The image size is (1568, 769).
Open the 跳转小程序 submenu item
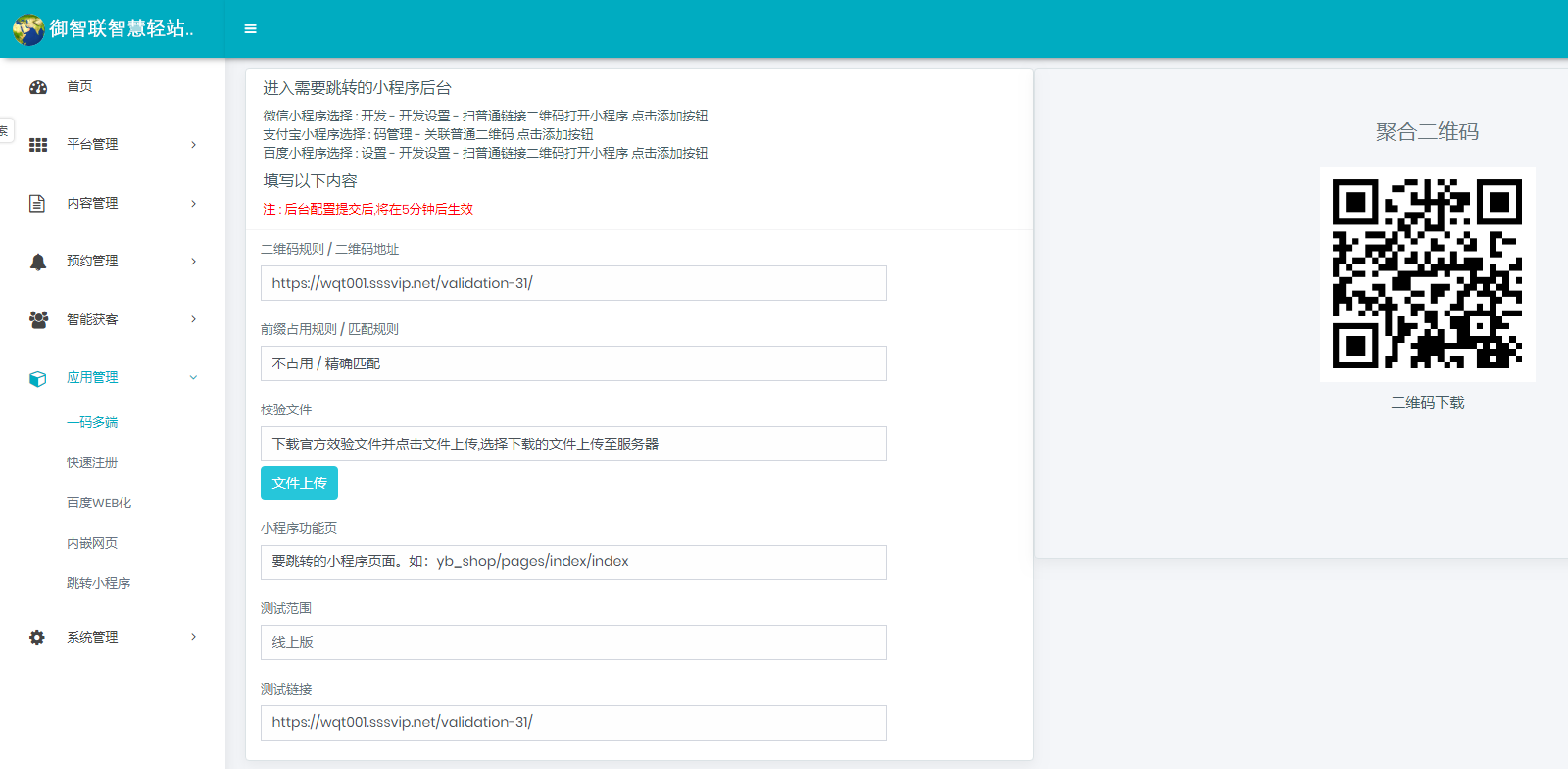[98, 583]
